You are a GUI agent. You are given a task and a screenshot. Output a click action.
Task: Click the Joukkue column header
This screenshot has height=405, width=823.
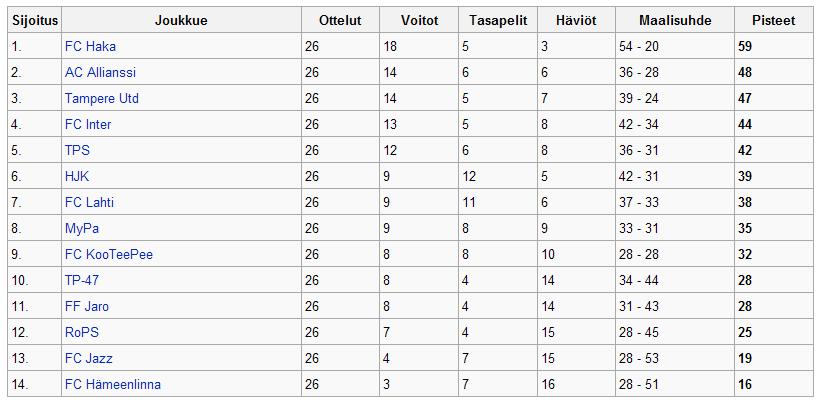[181, 20]
